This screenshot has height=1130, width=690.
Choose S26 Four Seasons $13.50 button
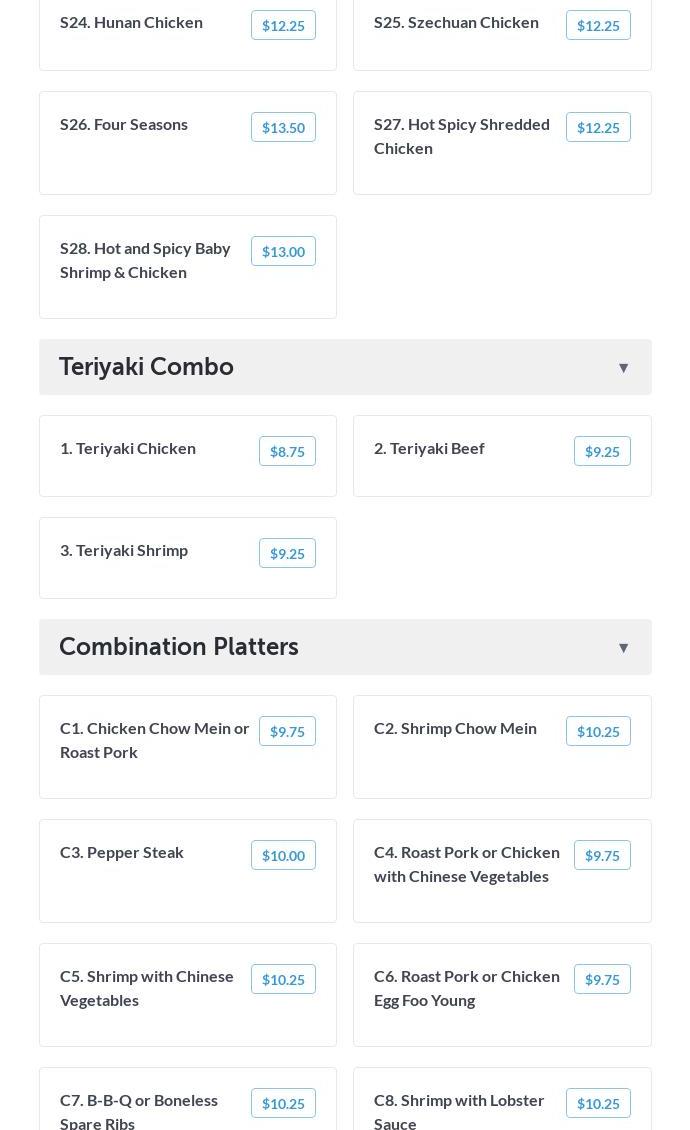tap(283, 128)
